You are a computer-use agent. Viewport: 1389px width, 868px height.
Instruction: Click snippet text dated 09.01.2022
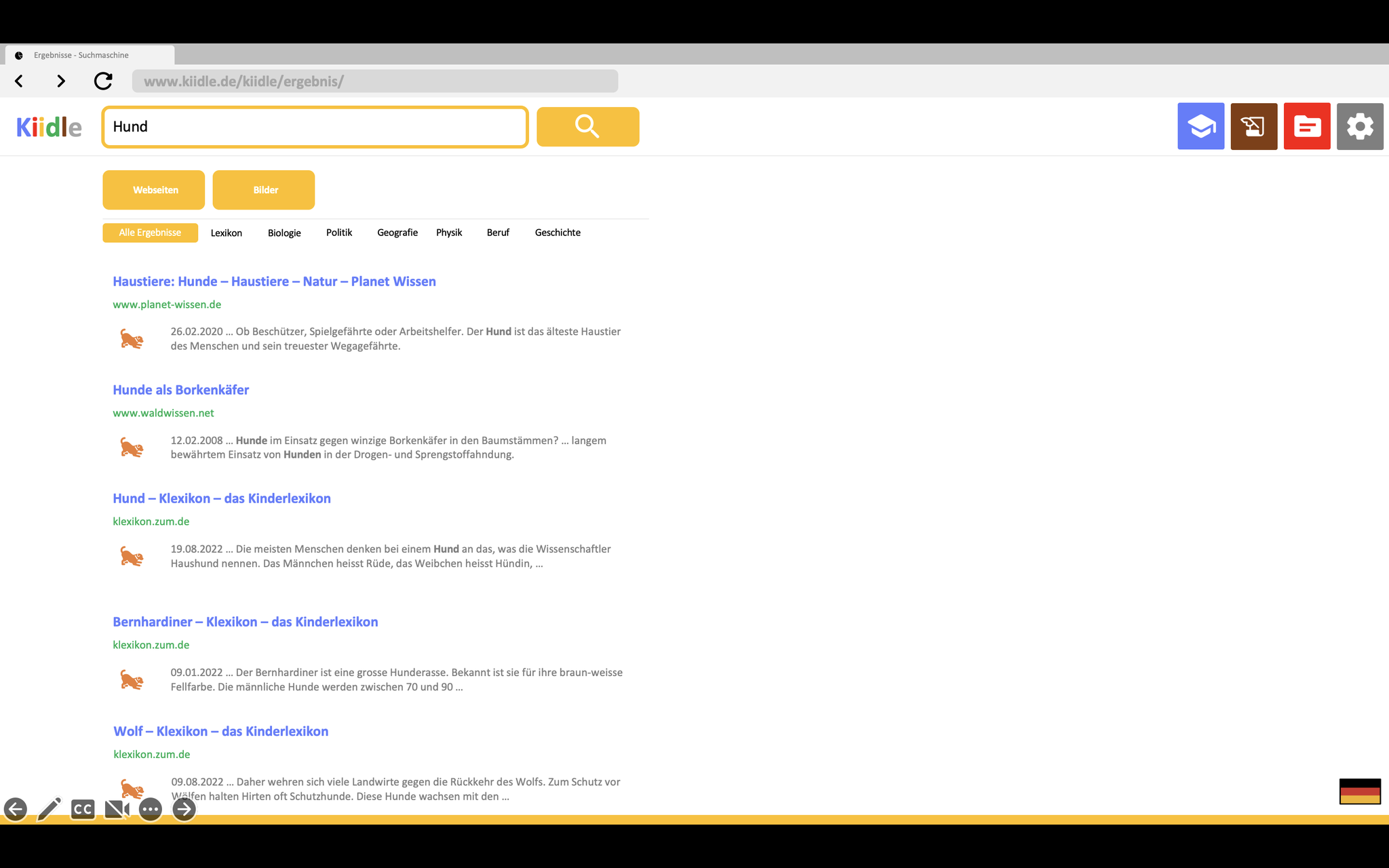396,679
